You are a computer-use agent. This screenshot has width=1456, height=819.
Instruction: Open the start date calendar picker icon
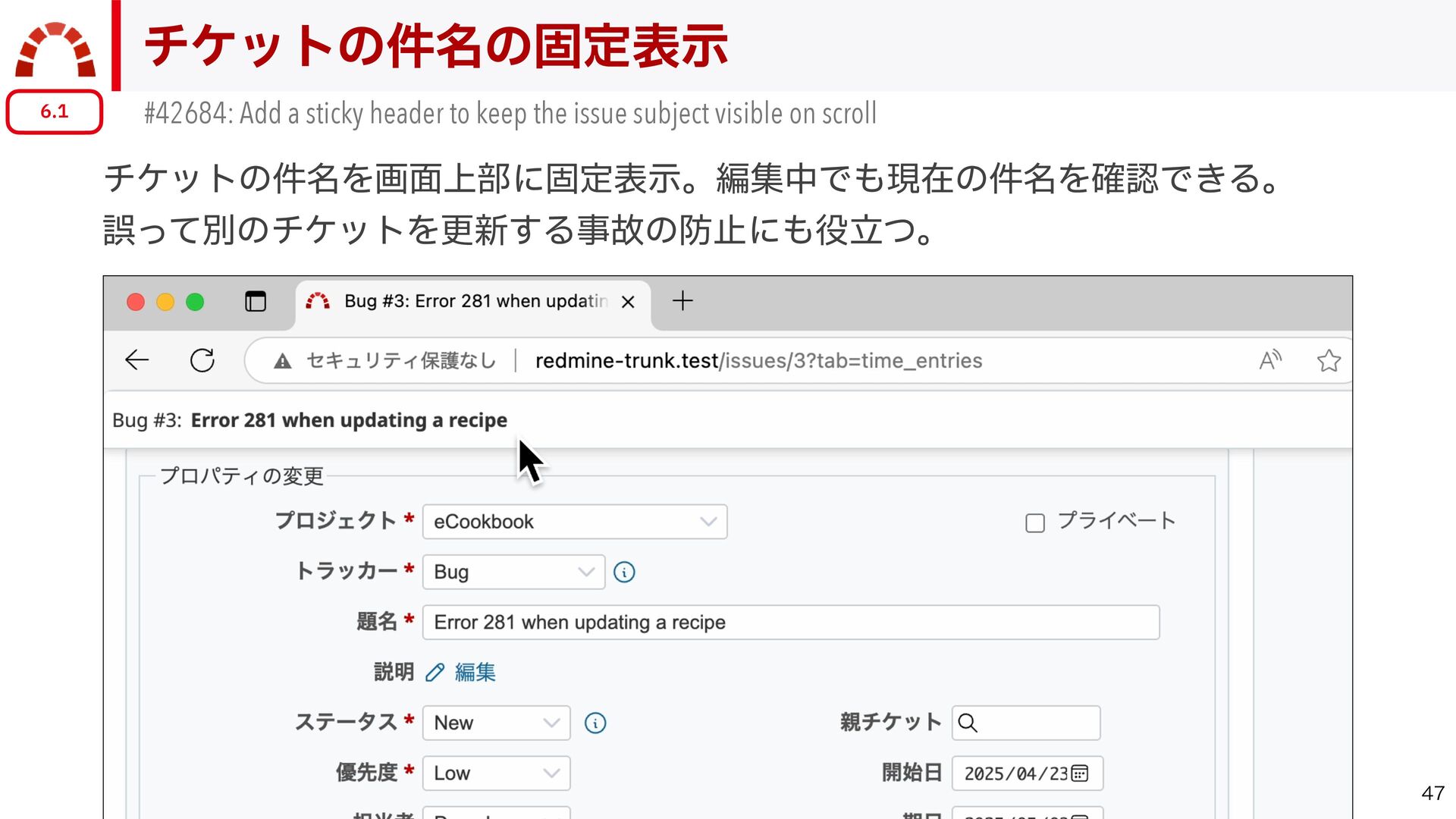click(x=1080, y=773)
